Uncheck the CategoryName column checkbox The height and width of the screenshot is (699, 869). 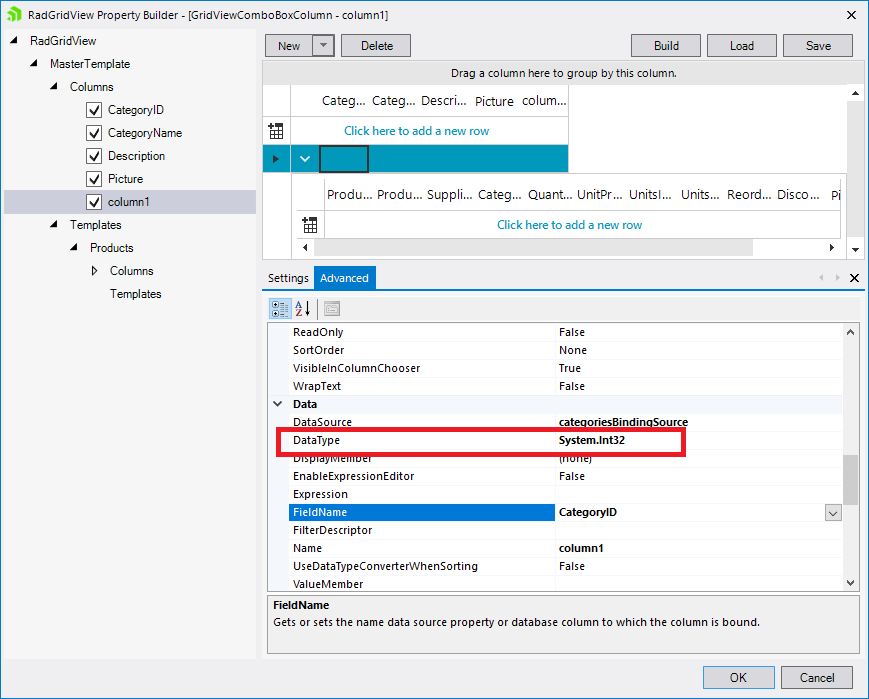(x=94, y=133)
